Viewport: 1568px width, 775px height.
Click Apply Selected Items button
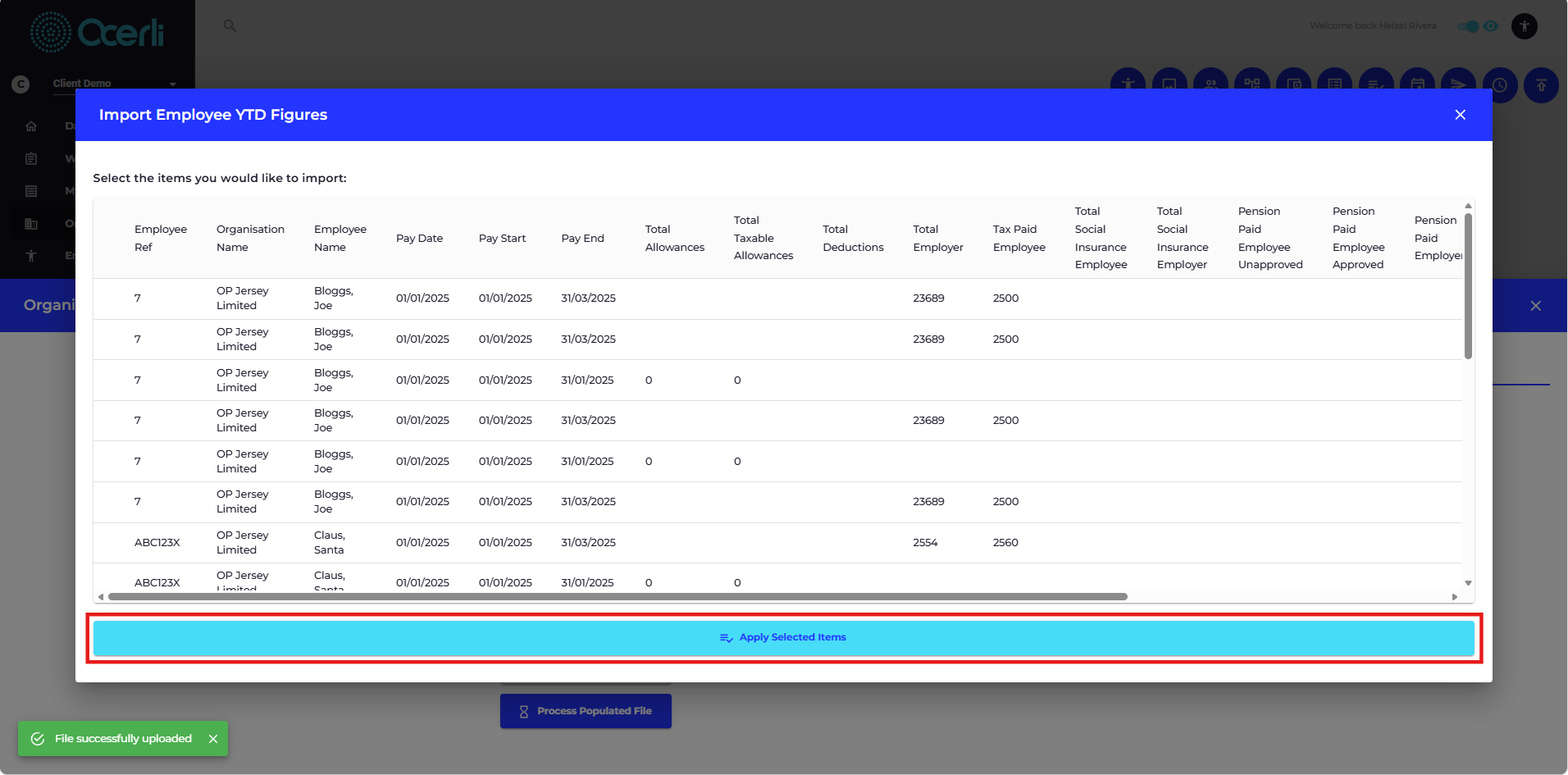pos(784,638)
